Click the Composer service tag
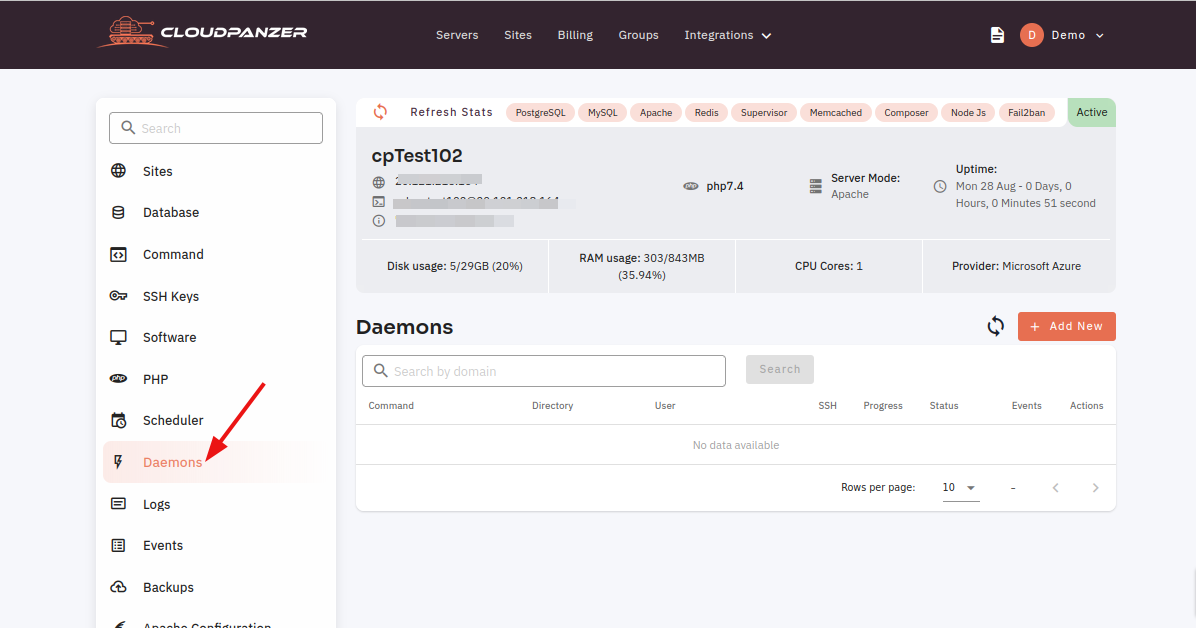This screenshot has width=1196, height=628. click(x=906, y=113)
